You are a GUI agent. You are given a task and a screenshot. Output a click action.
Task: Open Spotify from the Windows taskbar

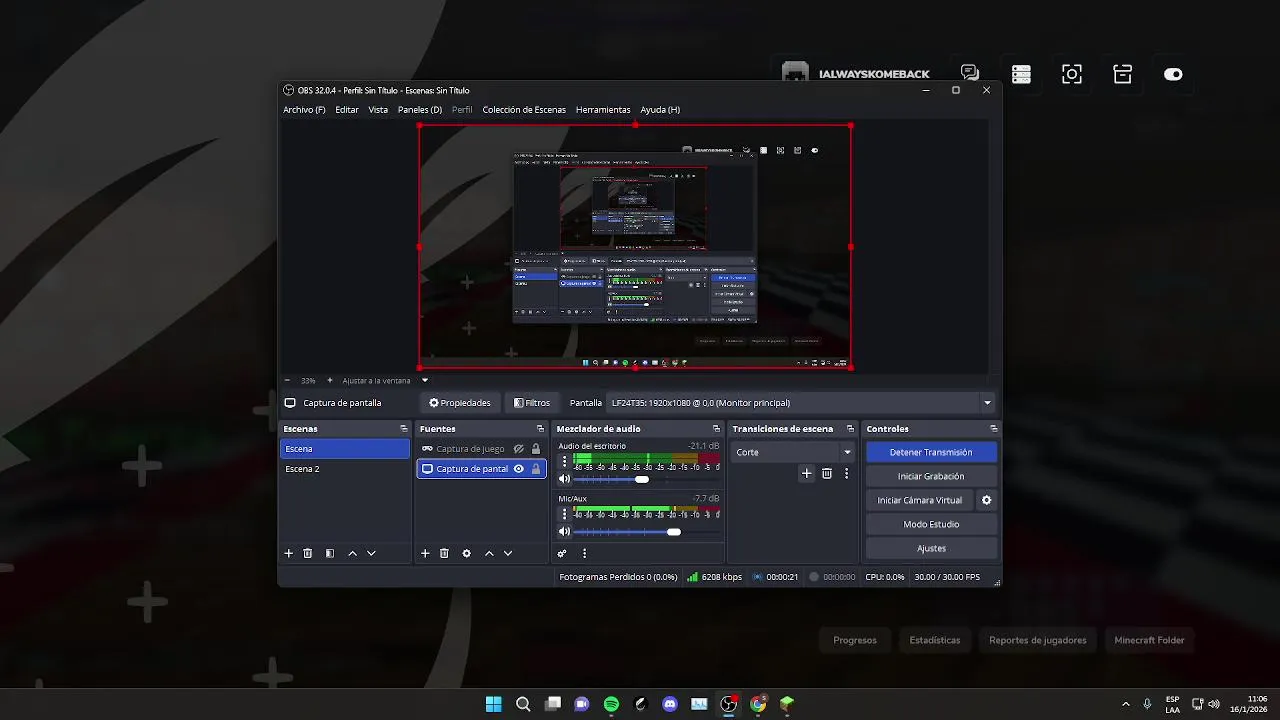611,704
